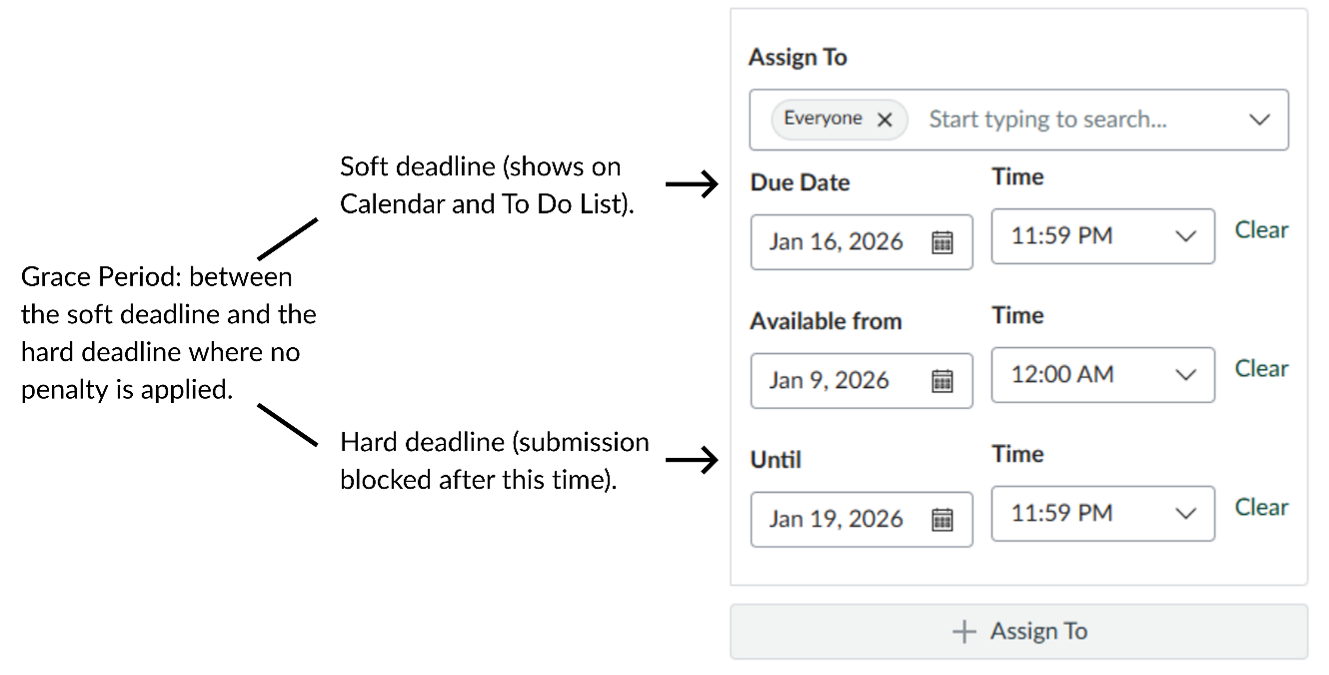Open the Due Date Time dropdown showing 11:59 PM
This screenshot has width=1329, height=675.
1102,236
